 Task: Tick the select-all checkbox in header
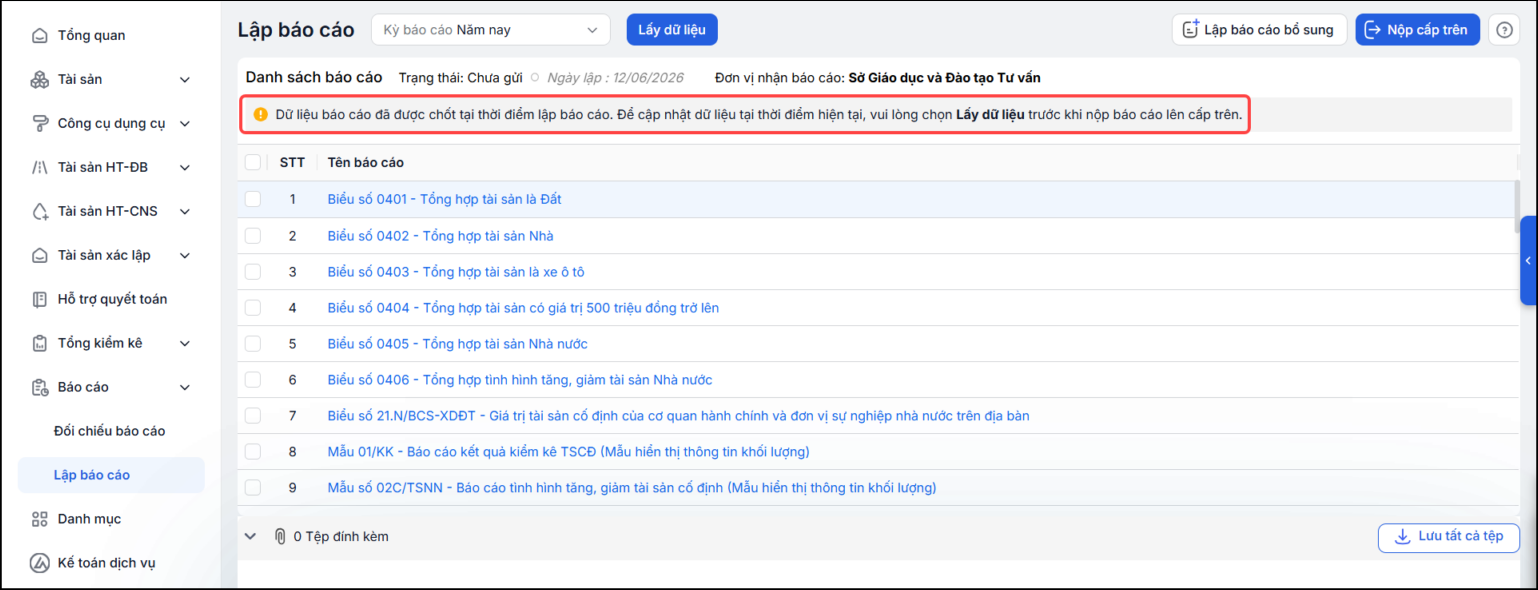point(253,162)
